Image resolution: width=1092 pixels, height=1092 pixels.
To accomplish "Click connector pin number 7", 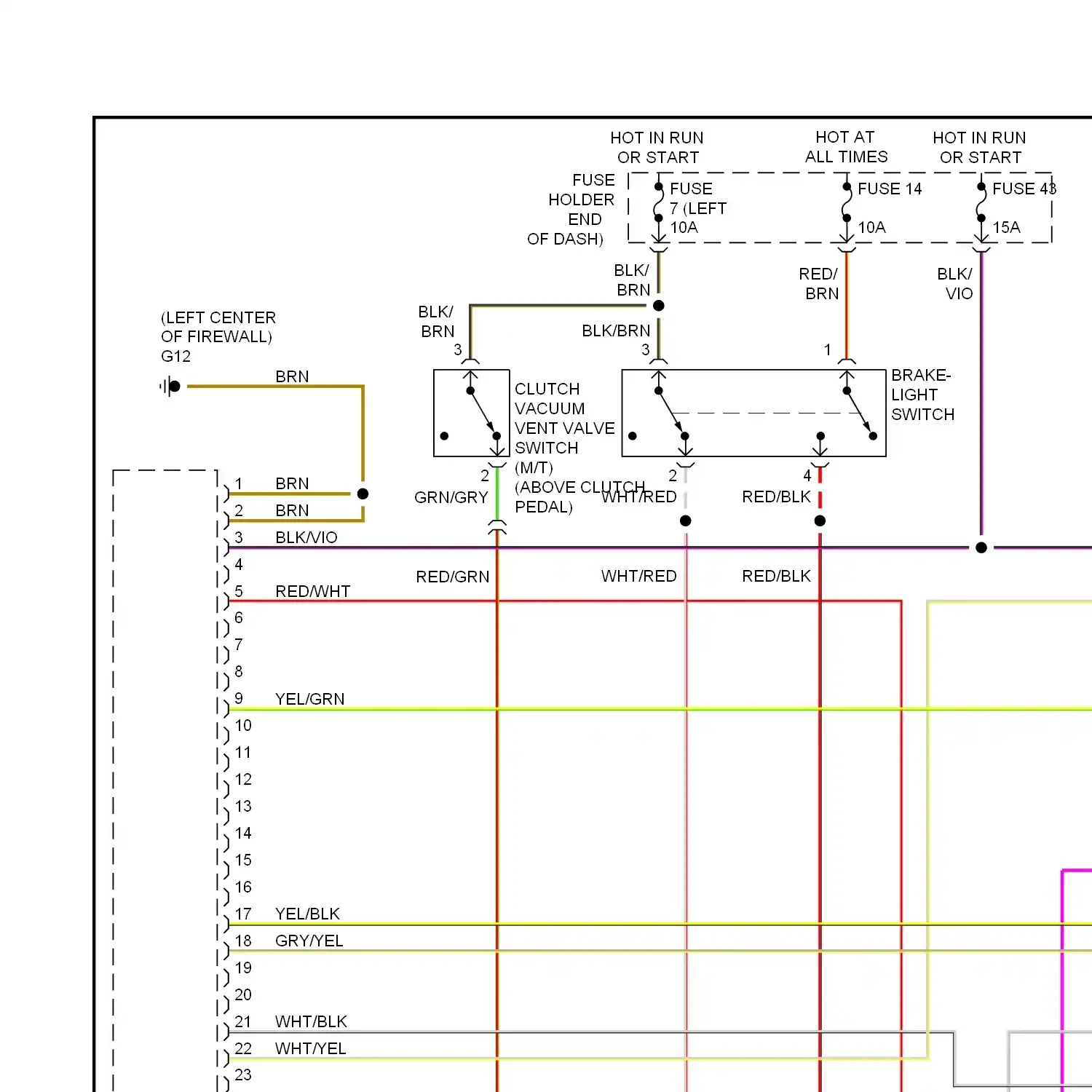I will [x=239, y=644].
